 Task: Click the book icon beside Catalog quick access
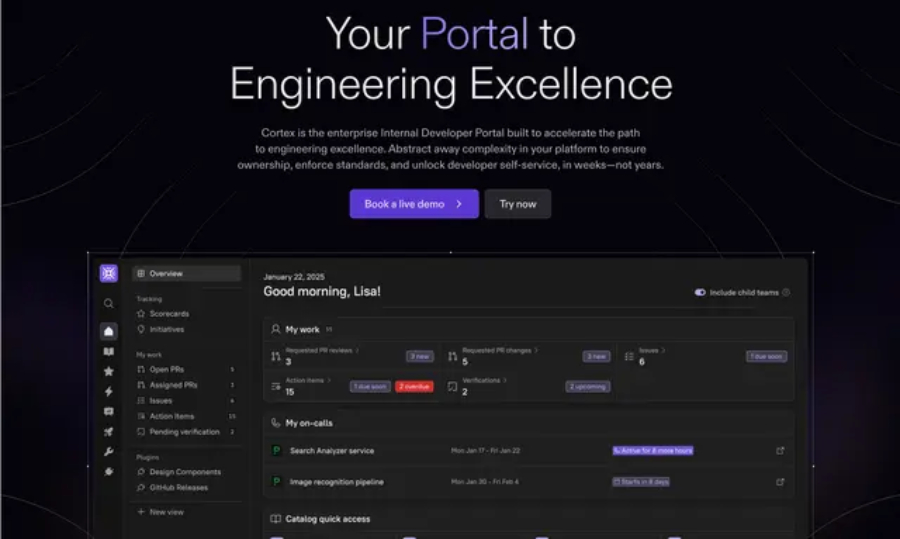(276, 519)
